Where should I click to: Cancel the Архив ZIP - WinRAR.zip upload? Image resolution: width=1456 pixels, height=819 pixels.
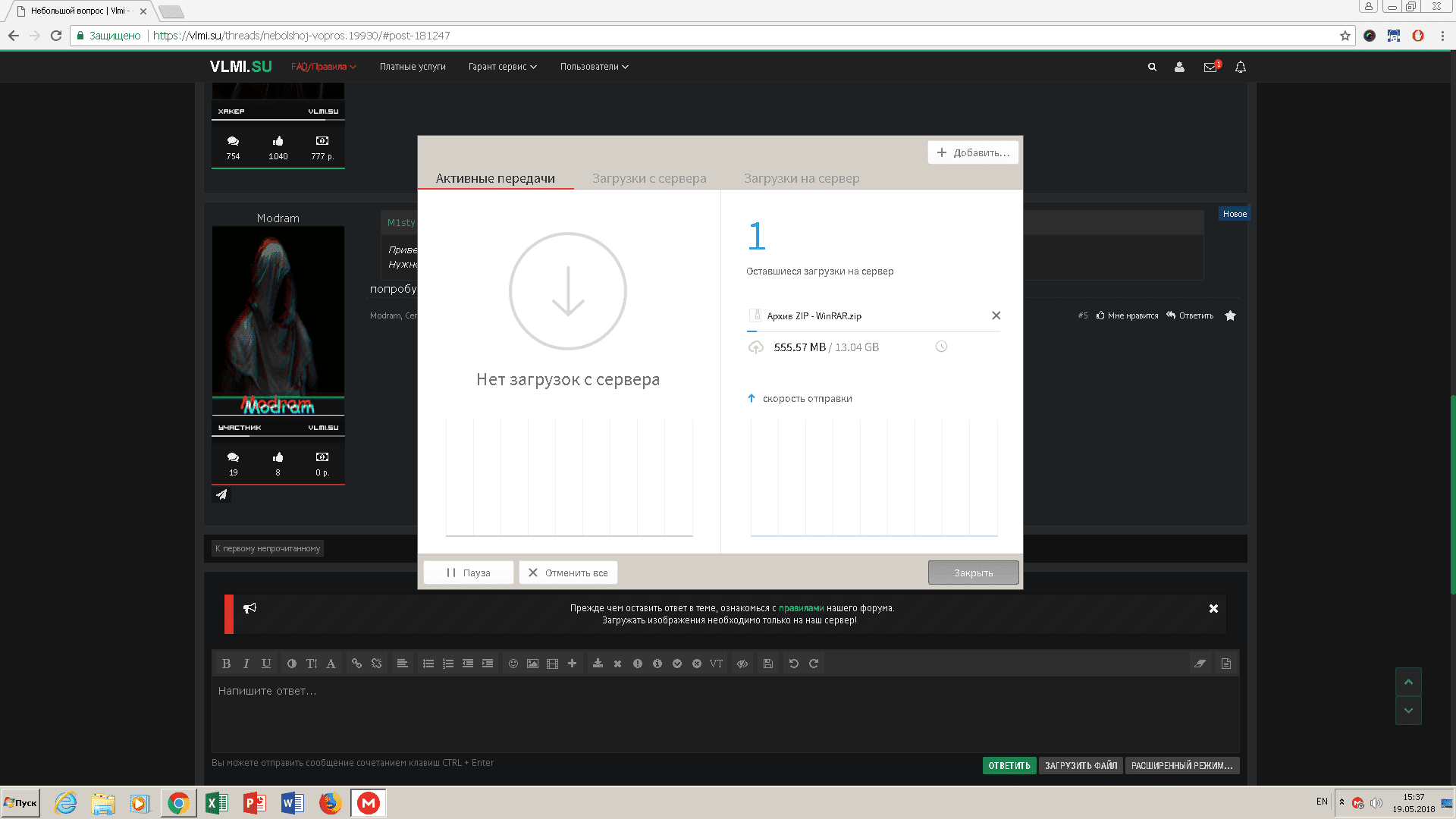(x=996, y=315)
